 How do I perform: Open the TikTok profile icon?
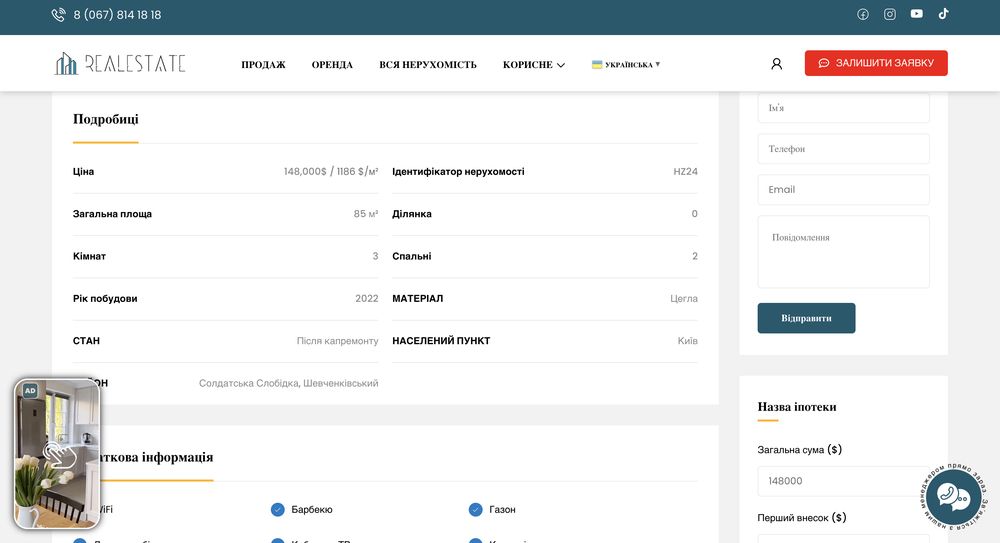[943, 14]
